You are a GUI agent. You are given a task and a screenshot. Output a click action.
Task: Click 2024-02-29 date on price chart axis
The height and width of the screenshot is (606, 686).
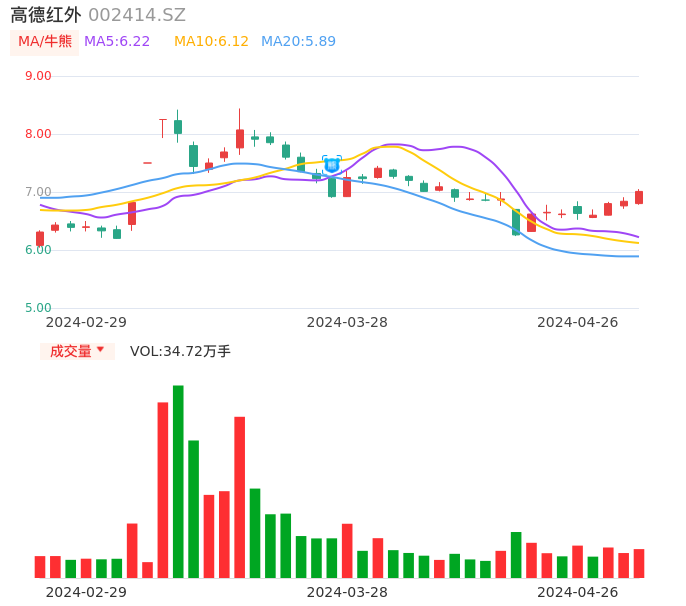(86, 322)
